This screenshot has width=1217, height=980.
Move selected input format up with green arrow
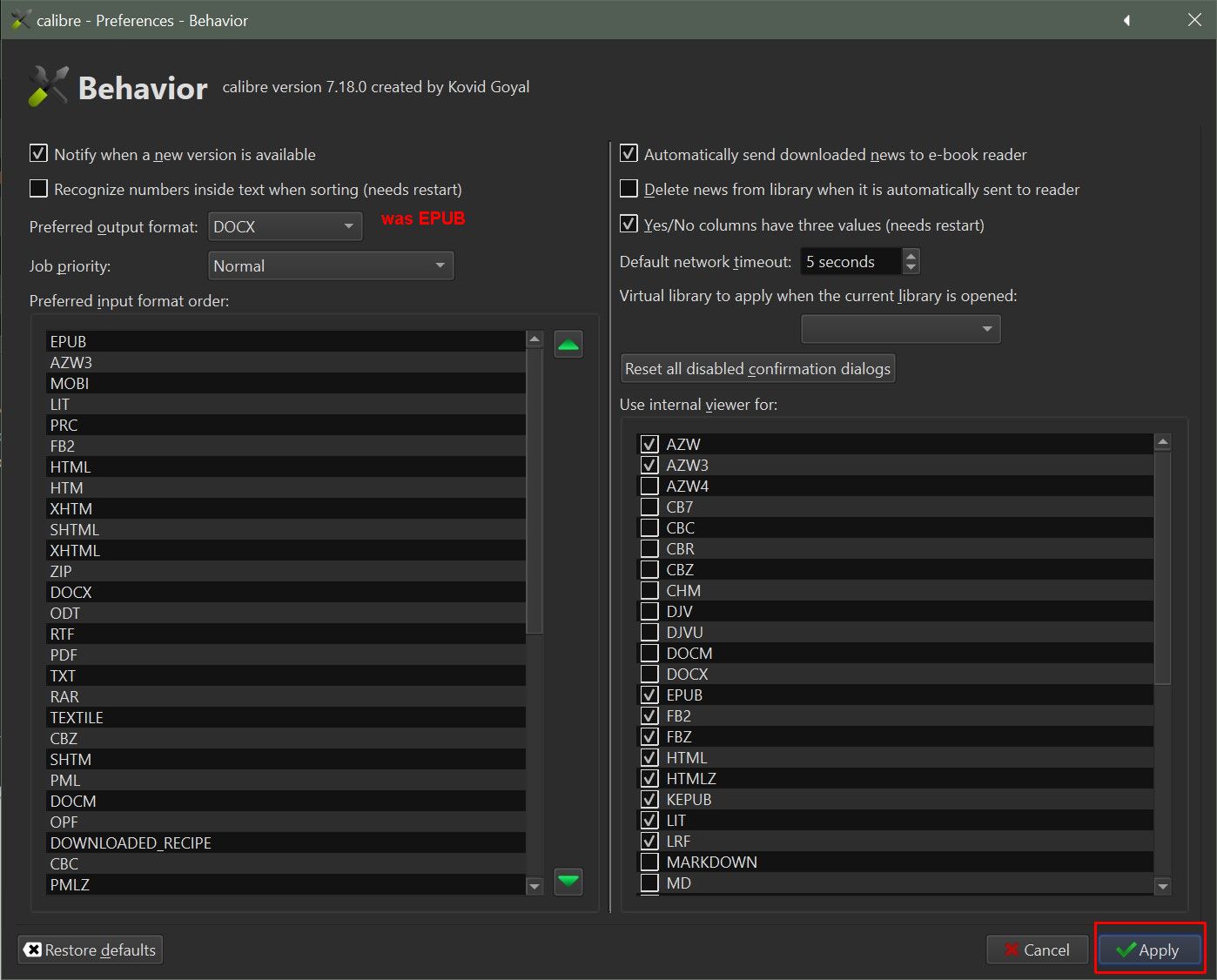tap(568, 345)
